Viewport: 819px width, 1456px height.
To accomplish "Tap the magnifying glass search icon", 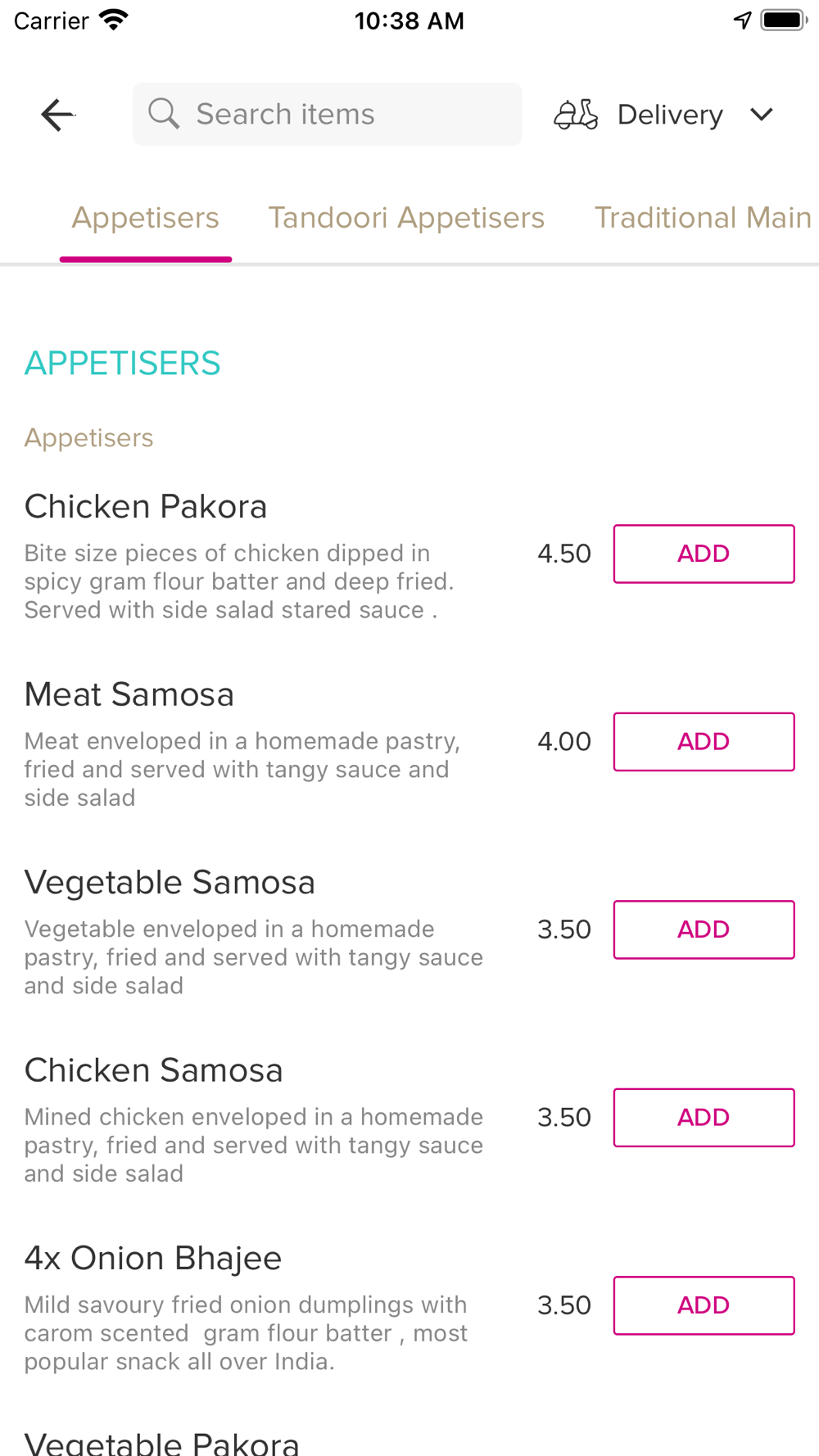I will pyautogui.click(x=164, y=114).
